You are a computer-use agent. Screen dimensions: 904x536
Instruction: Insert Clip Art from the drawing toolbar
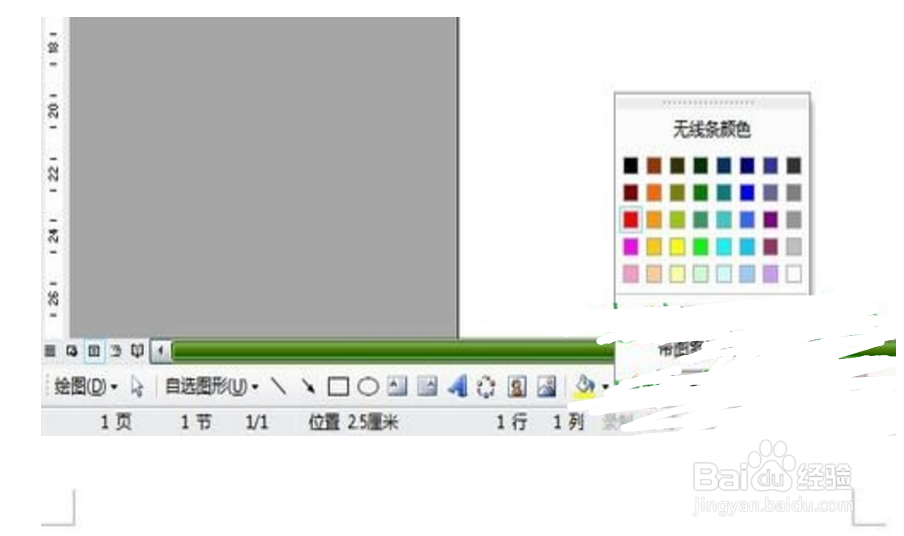(x=517, y=386)
